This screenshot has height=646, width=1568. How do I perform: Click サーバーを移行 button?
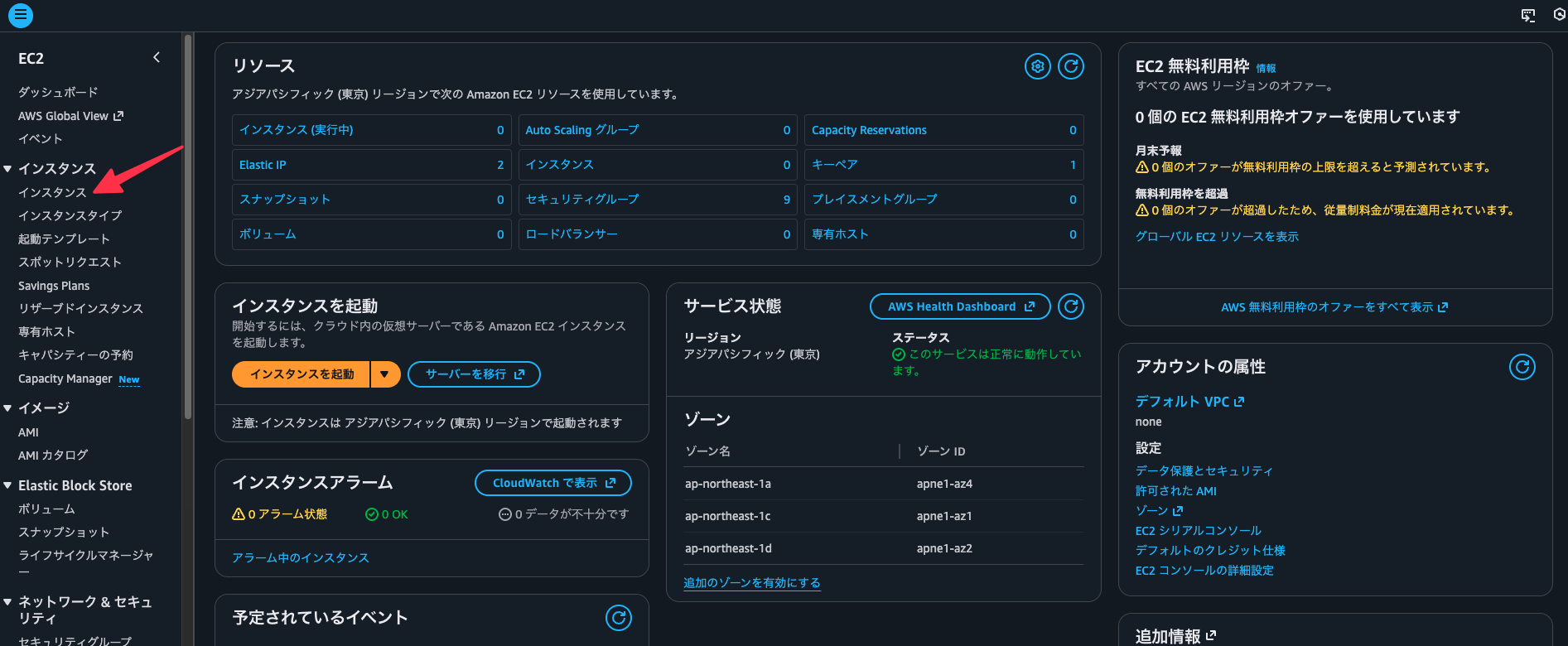pos(474,374)
